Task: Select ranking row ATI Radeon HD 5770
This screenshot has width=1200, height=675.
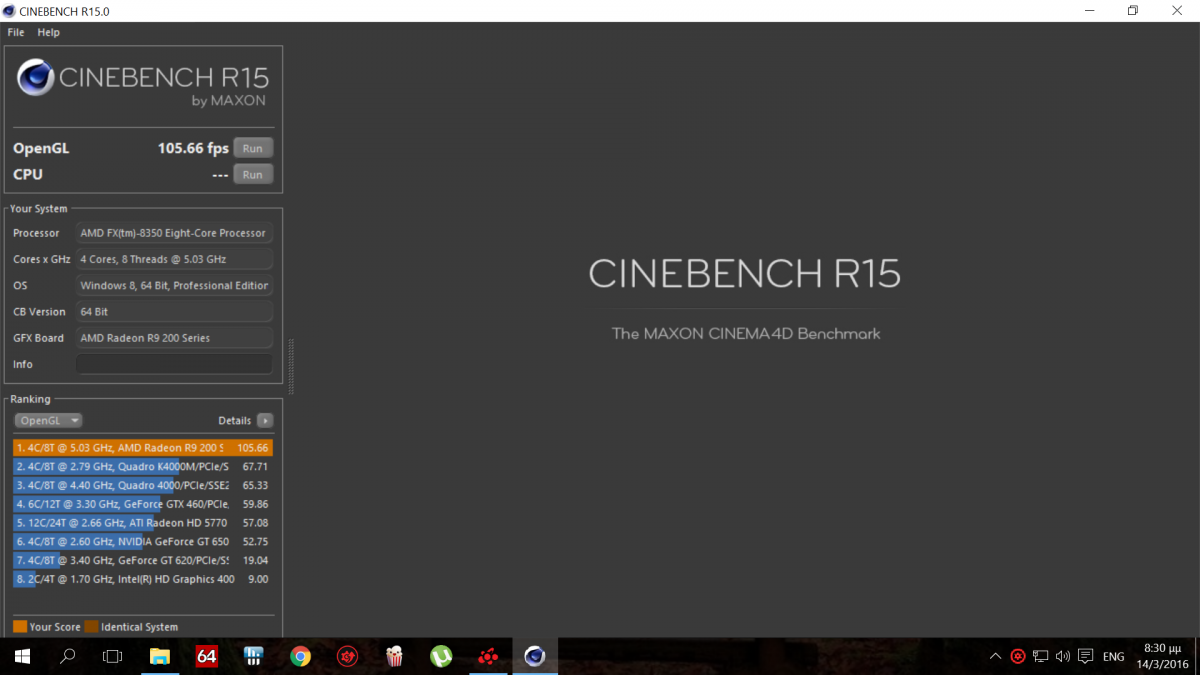Action: 143,523
